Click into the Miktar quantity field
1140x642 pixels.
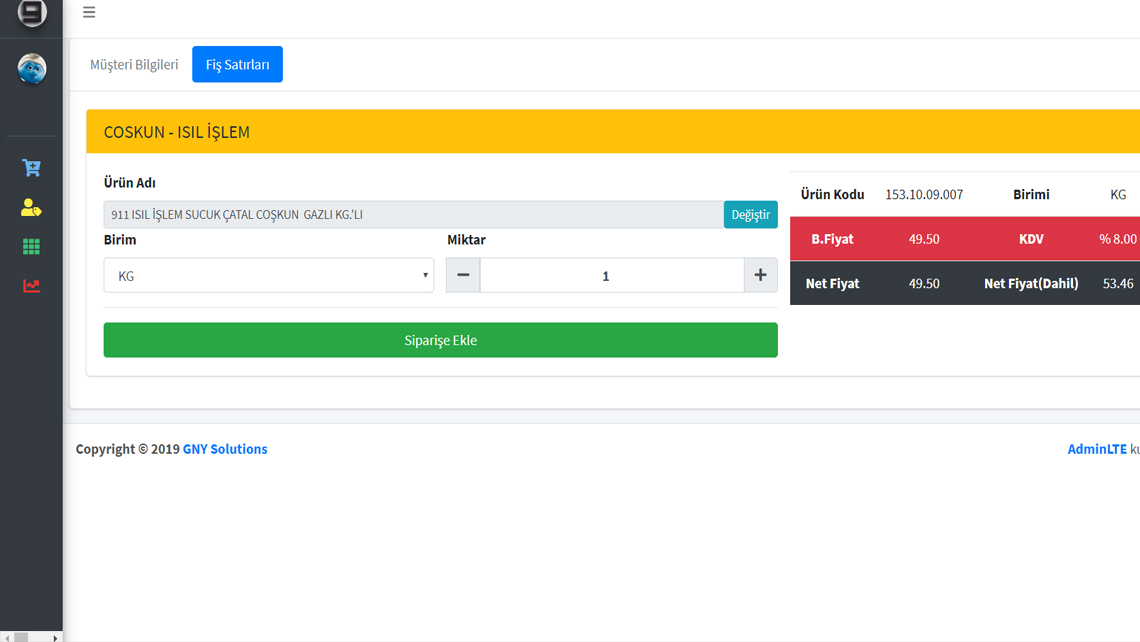click(x=611, y=275)
